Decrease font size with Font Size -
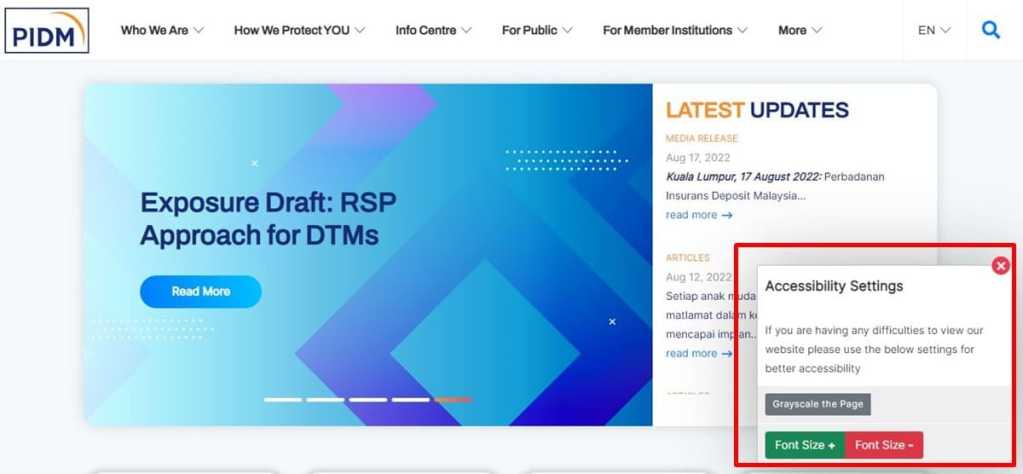Image resolution: width=1023 pixels, height=474 pixels. [884, 445]
